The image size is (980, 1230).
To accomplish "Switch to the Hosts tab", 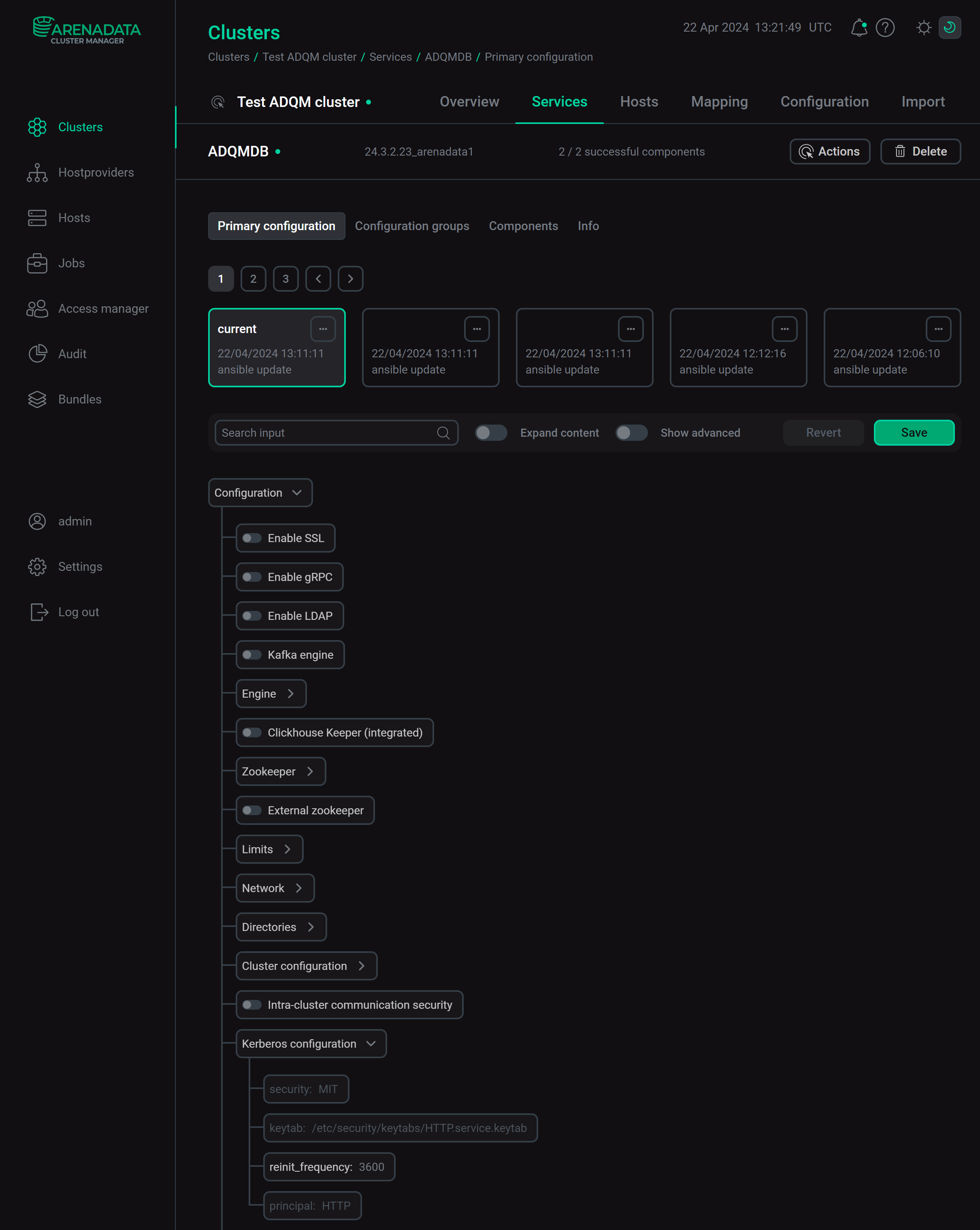I will pos(639,102).
